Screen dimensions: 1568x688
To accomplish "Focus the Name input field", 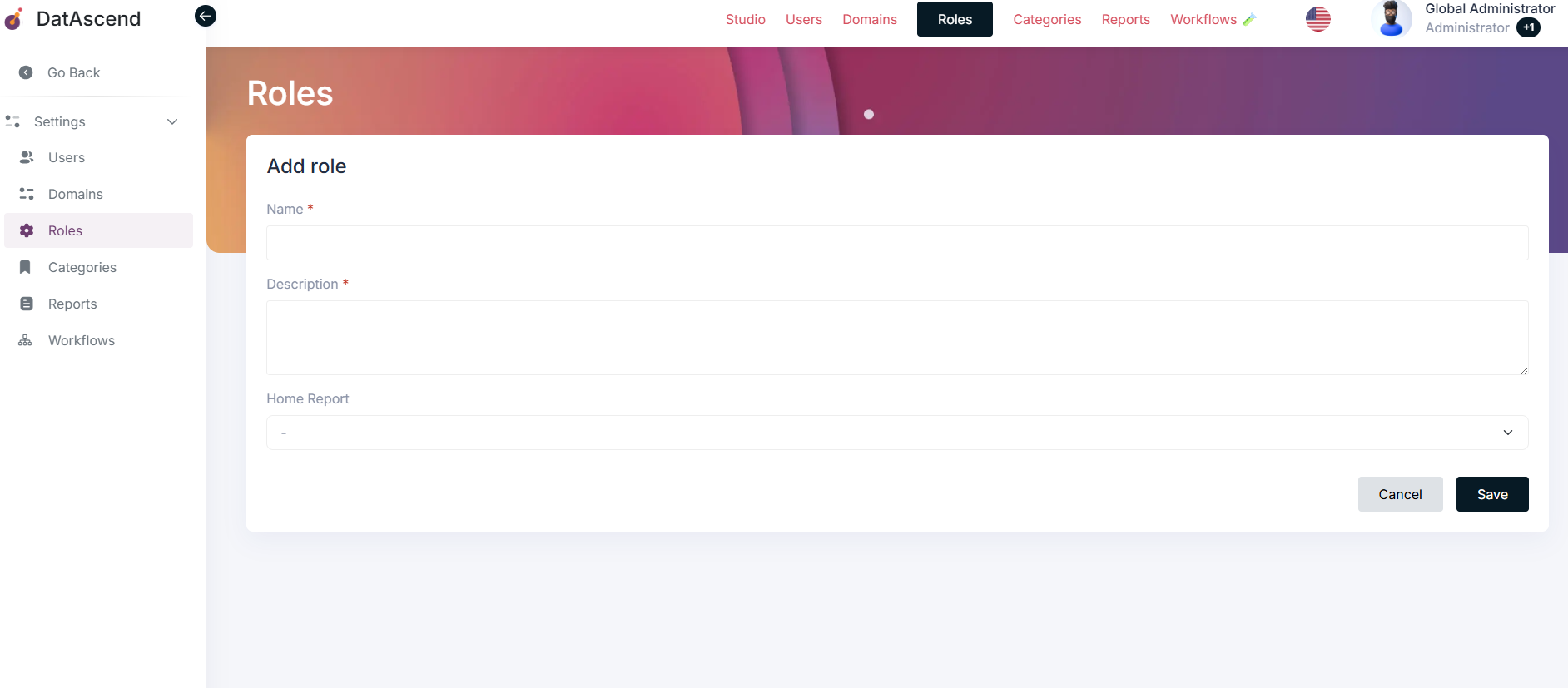I will click(x=896, y=243).
